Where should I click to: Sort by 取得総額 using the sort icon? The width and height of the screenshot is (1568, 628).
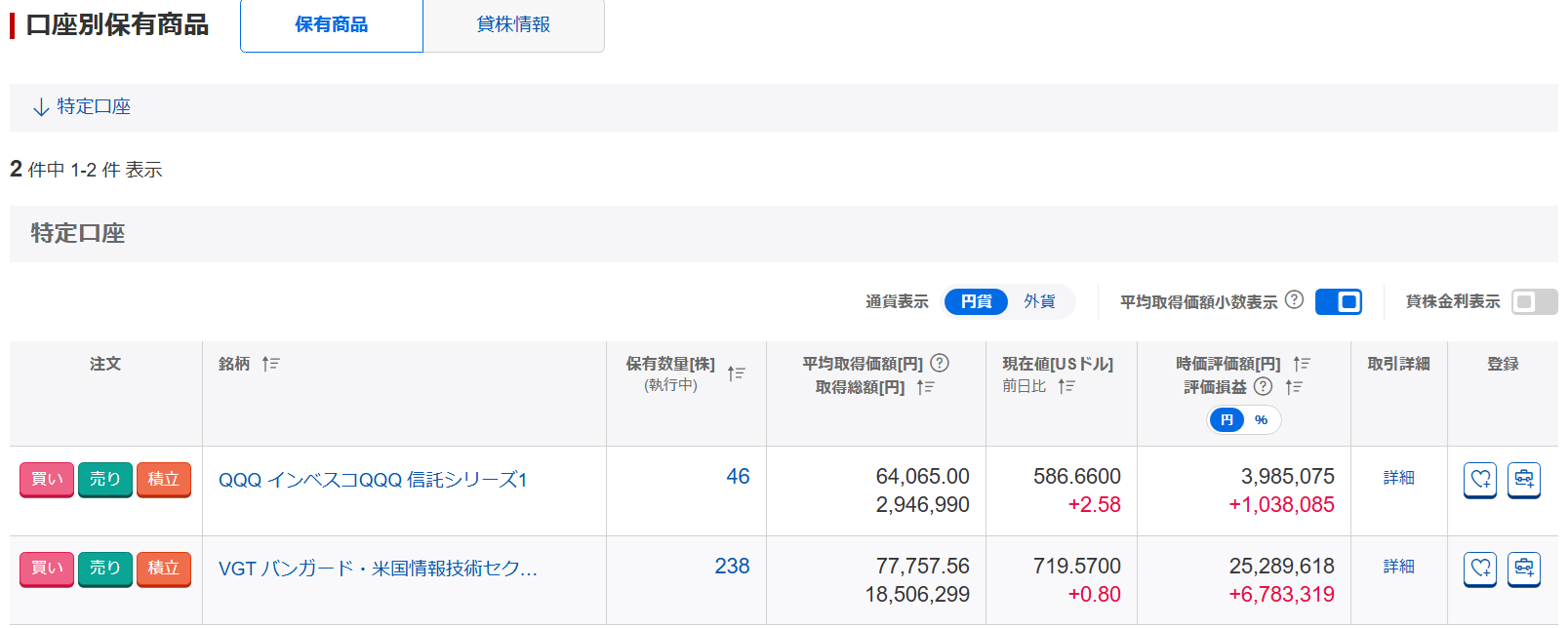pos(925,387)
